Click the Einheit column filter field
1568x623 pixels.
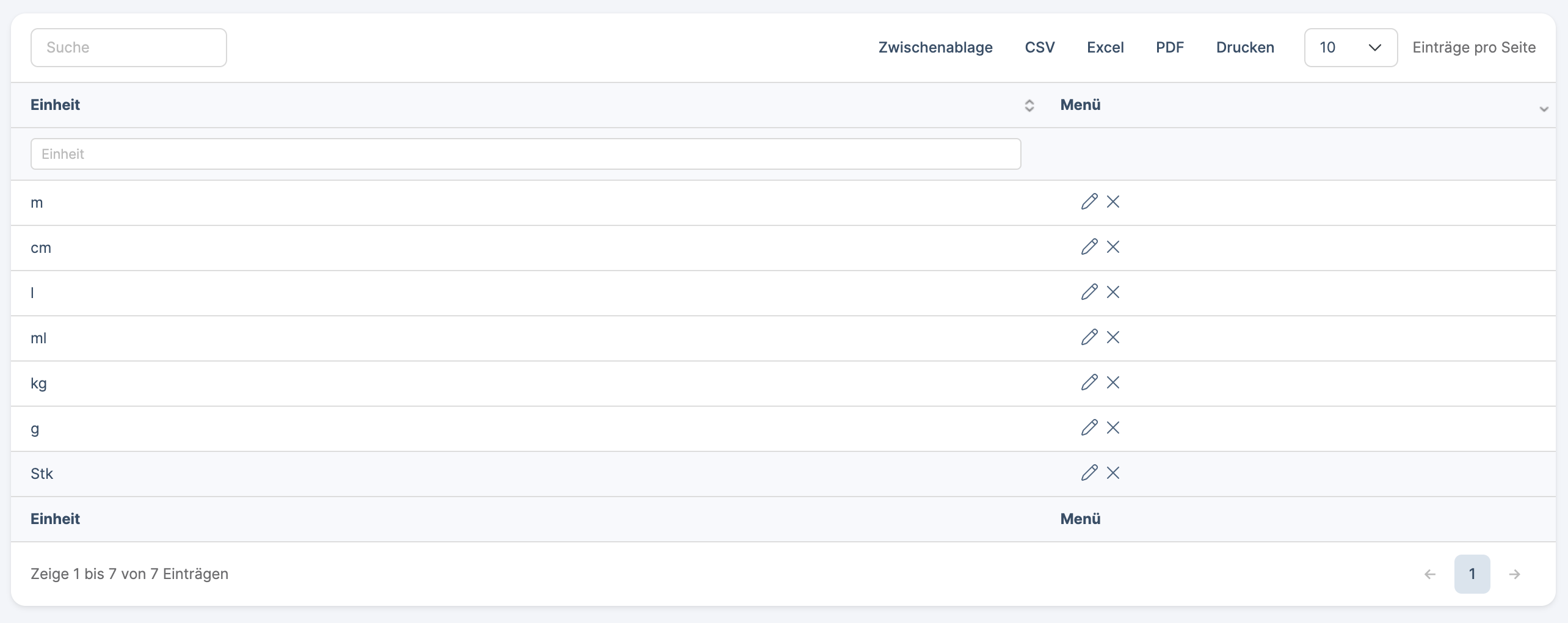(x=525, y=154)
